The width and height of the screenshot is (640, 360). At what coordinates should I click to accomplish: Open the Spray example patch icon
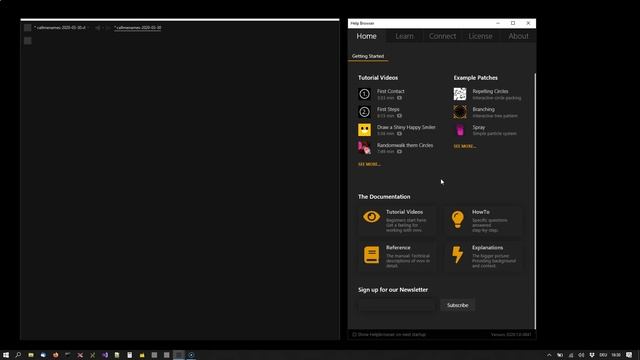(x=460, y=130)
